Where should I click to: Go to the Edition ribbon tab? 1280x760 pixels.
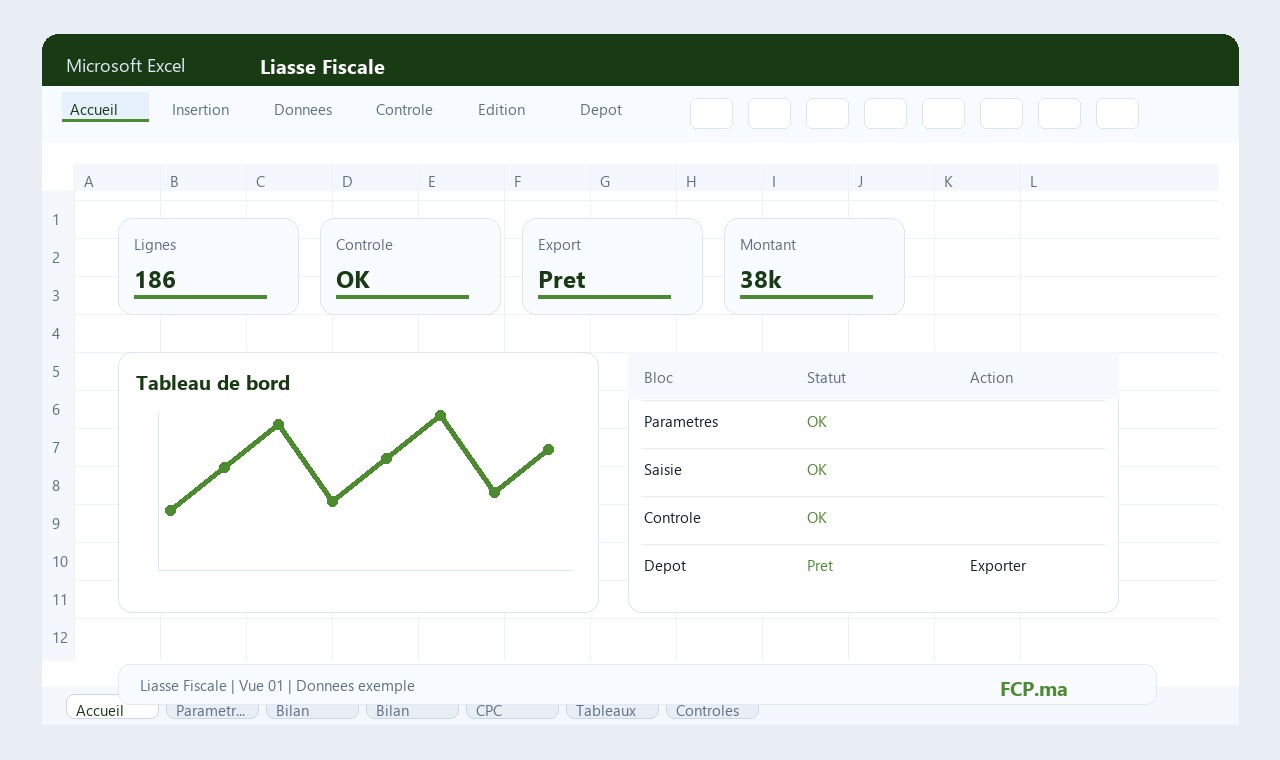501,110
